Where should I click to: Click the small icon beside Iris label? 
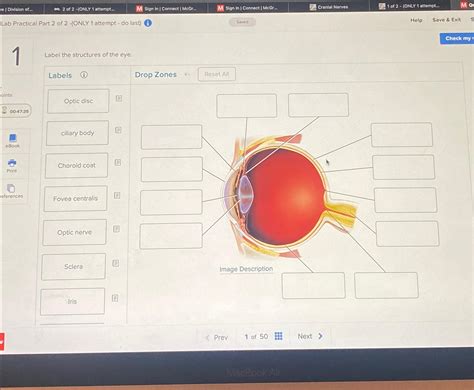(x=115, y=298)
